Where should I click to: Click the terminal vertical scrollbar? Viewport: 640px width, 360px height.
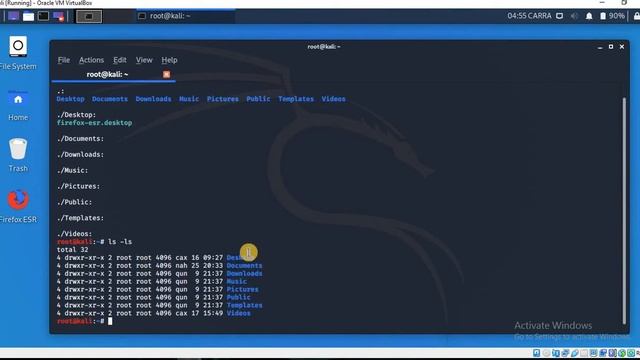tap(624, 210)
